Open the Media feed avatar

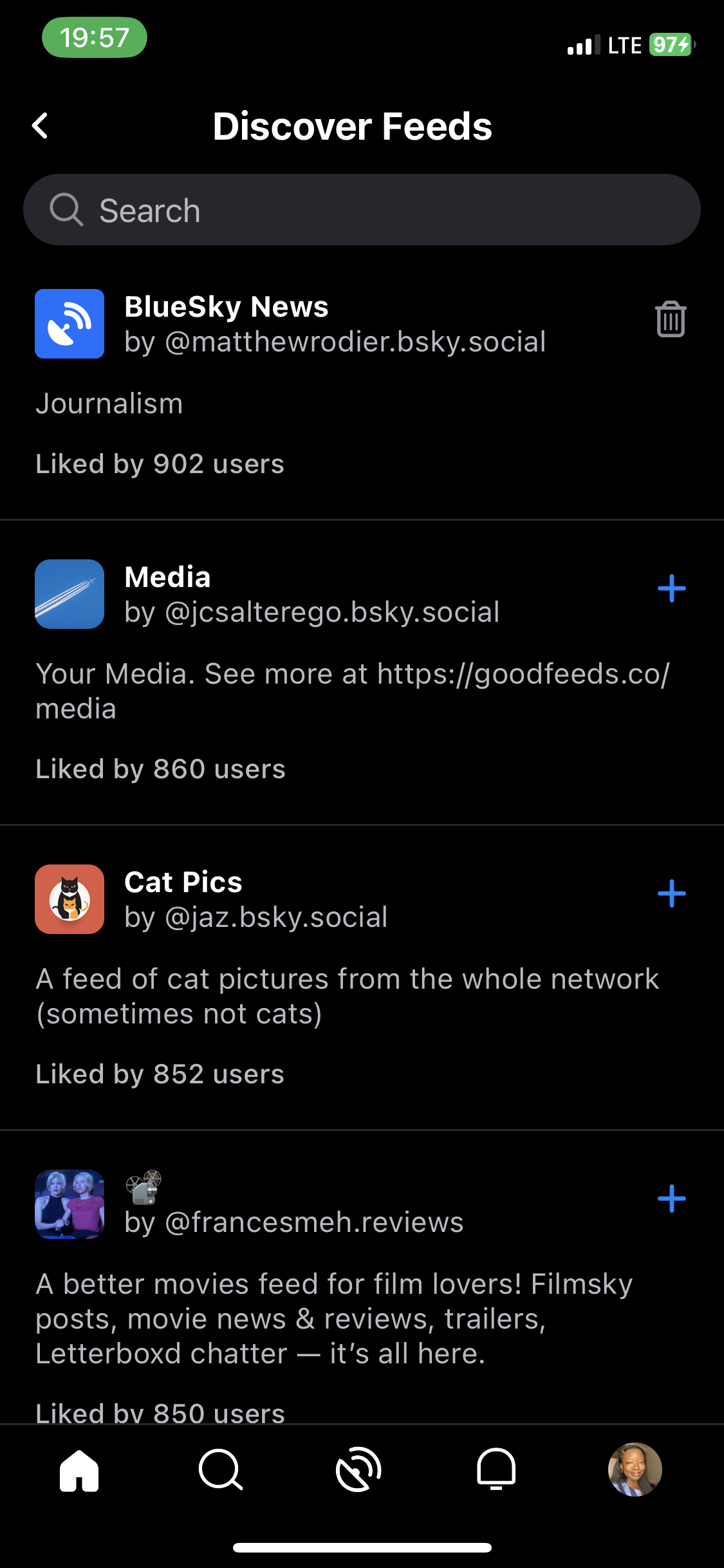tap(70, 594)
